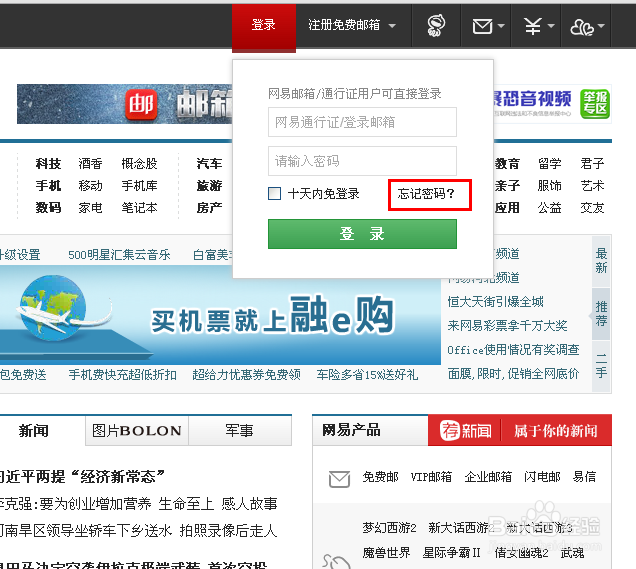
Task: Open the 概念股 link
Action: pos(140,164)
